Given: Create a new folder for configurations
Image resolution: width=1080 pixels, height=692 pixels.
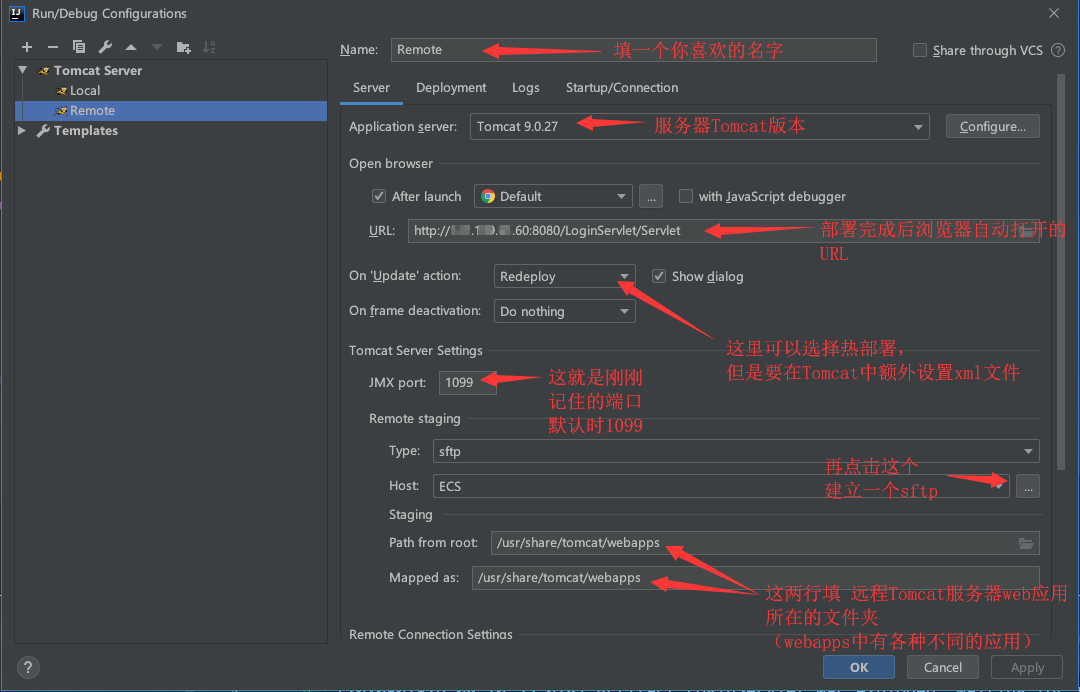Looking at the screenshot, I should (183, 47).
